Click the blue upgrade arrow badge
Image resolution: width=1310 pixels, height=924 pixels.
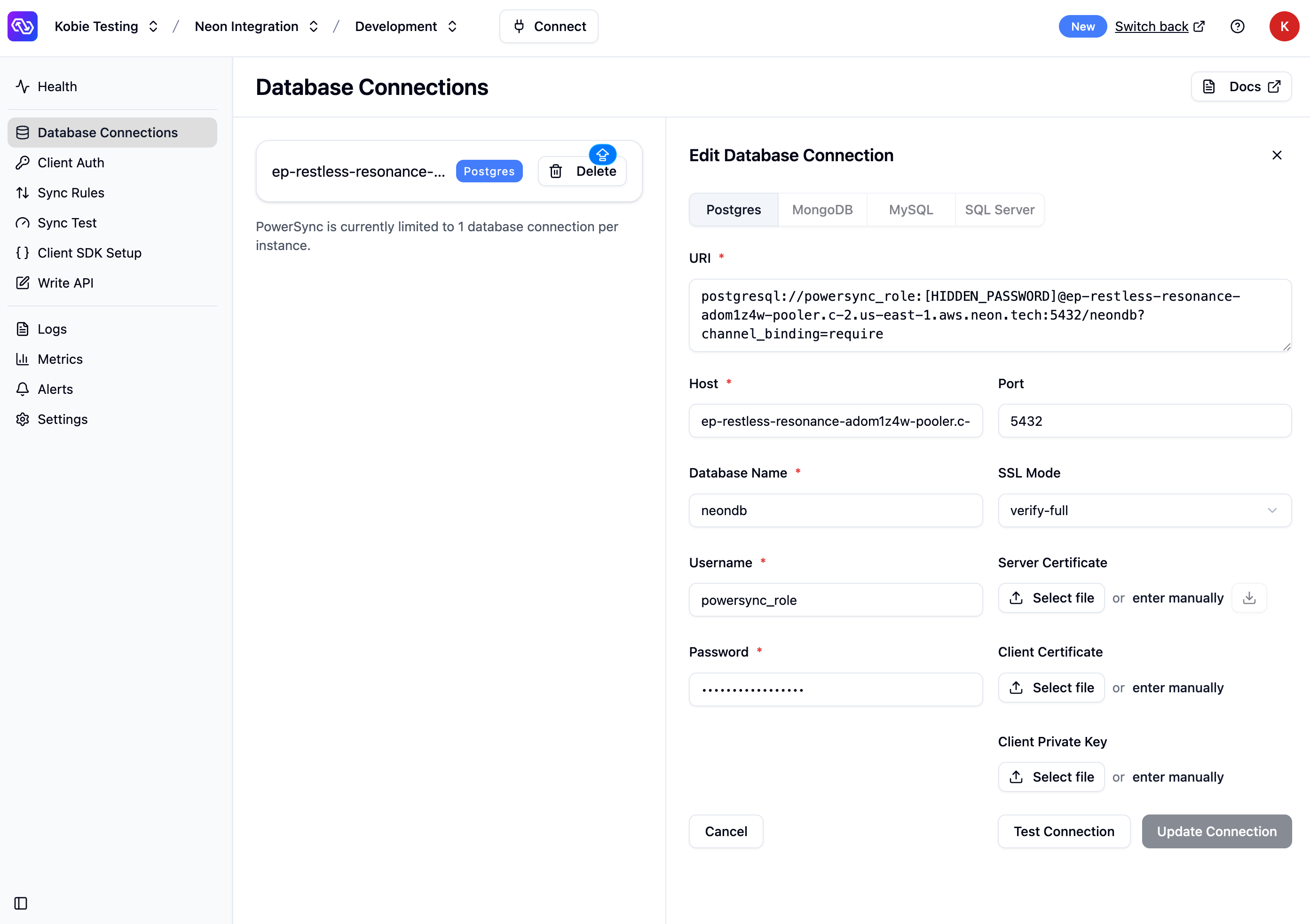point(602,154)
